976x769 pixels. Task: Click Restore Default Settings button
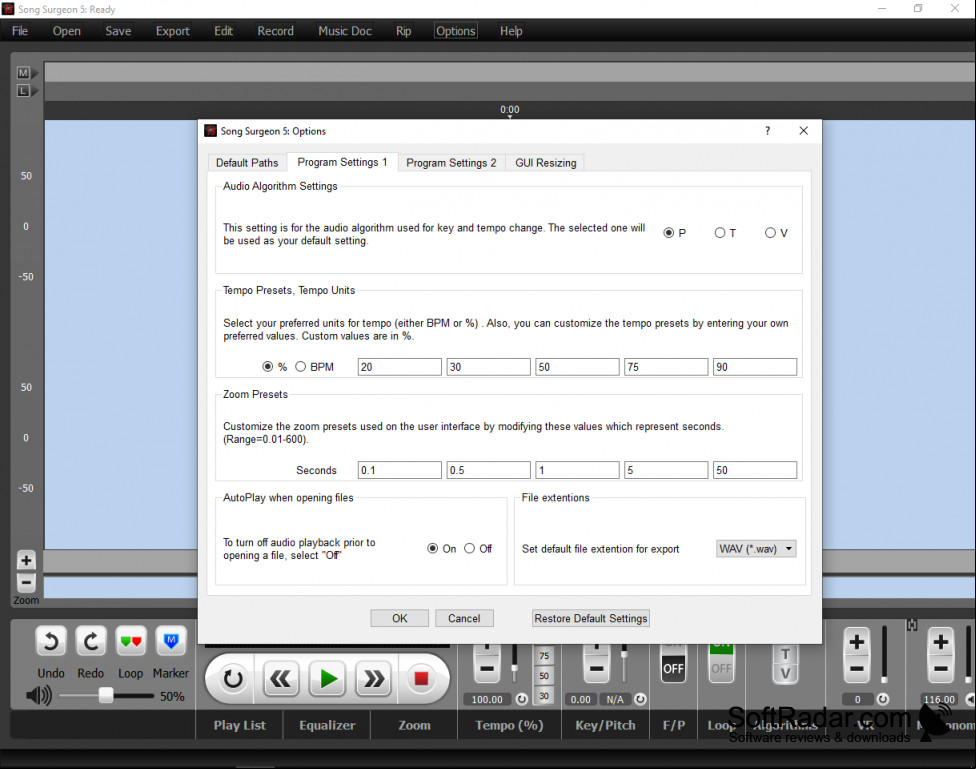pos(591,618)
